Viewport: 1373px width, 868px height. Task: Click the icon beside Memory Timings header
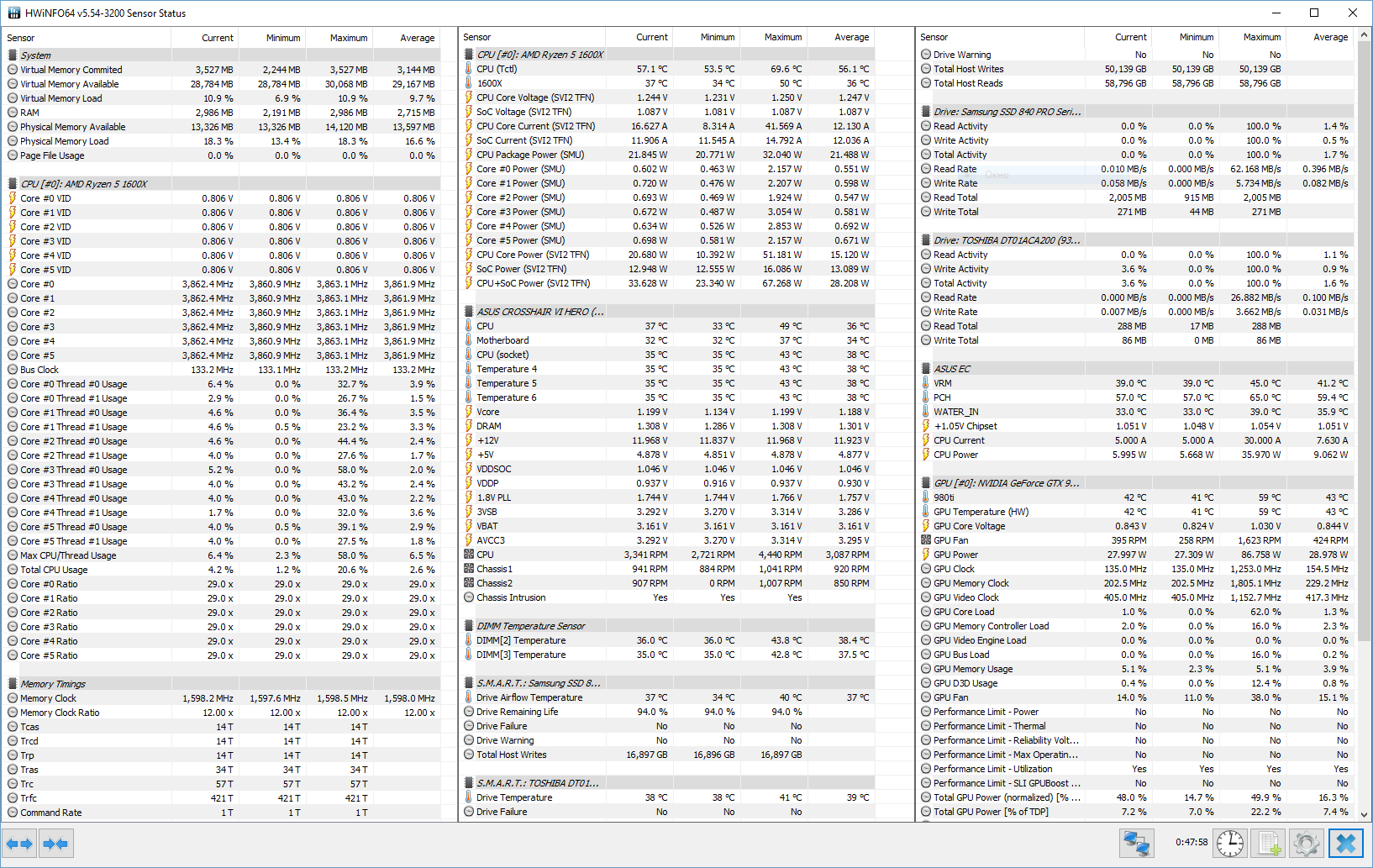13,684
